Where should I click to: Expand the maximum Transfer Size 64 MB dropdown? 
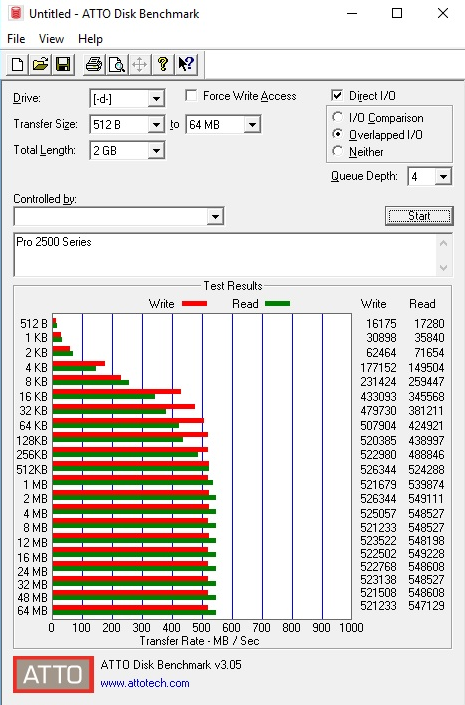coord(252,125)
